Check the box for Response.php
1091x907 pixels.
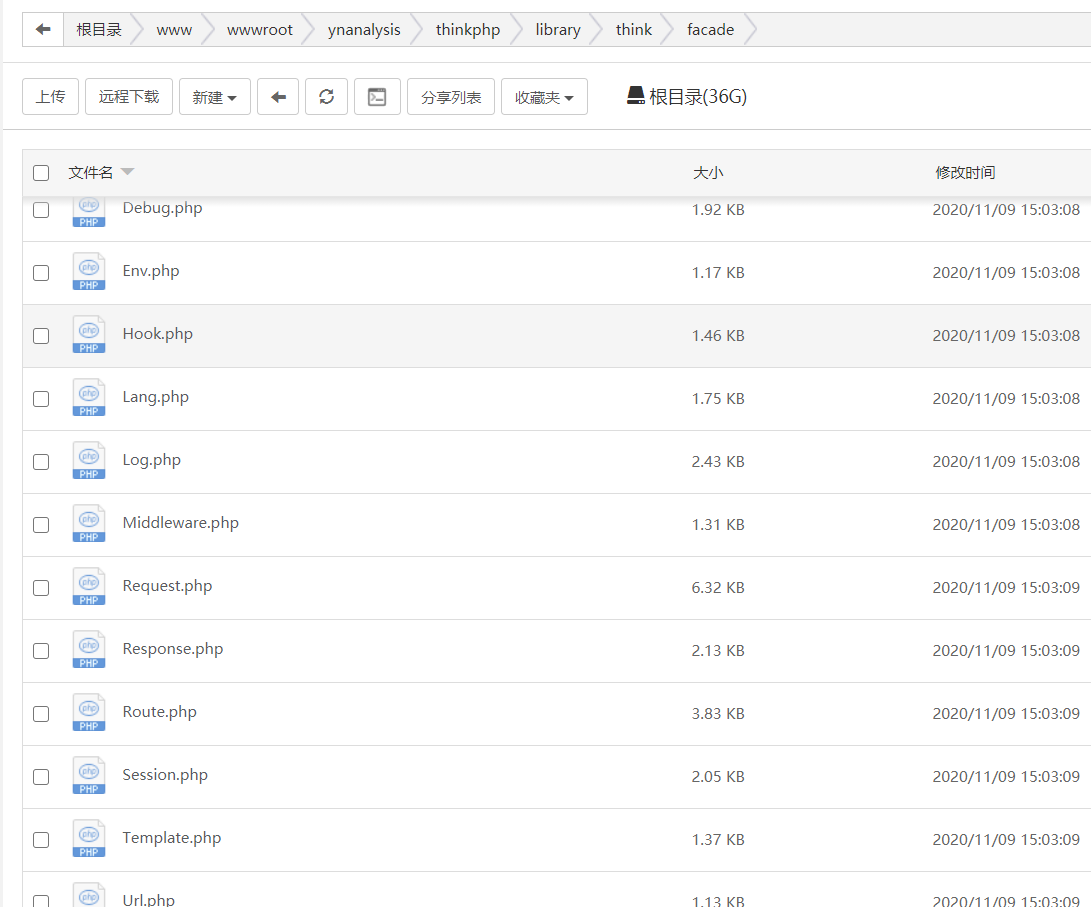41,651
